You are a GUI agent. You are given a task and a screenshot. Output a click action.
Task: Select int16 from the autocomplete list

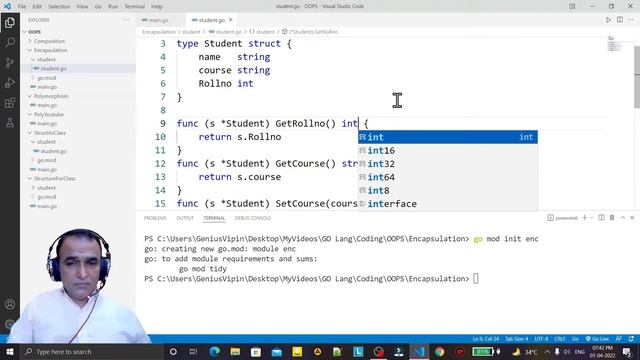[448, 151]
